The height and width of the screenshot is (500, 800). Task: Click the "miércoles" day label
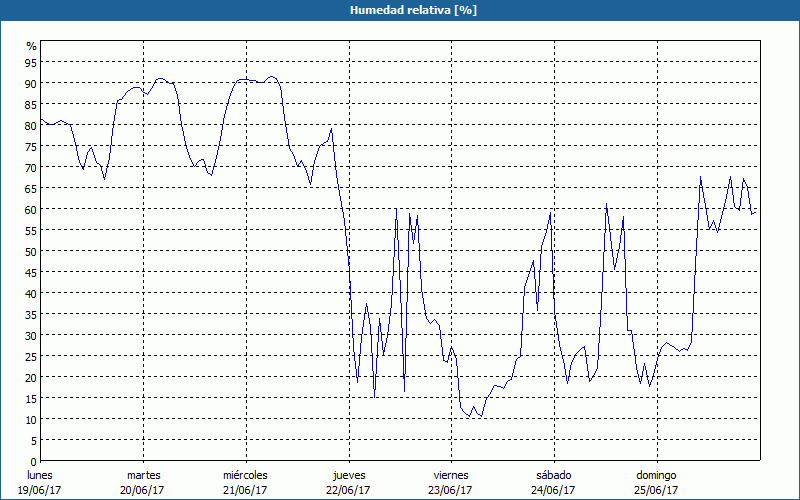coord(245,475)
